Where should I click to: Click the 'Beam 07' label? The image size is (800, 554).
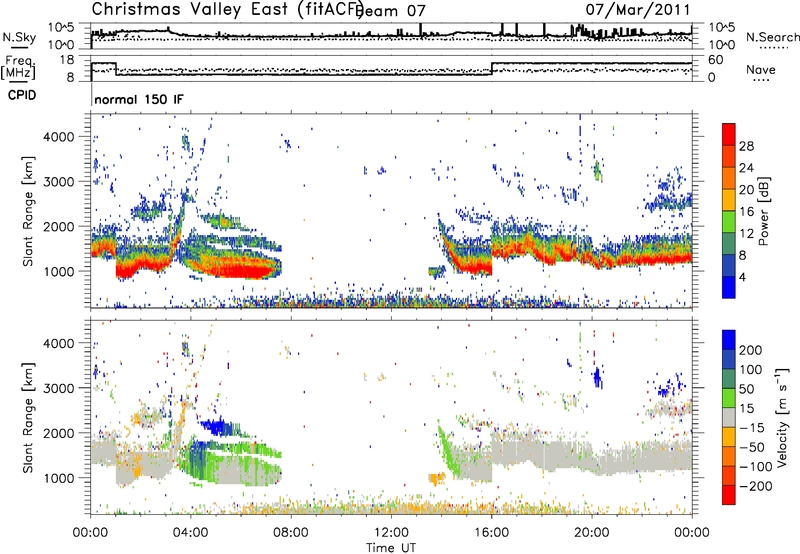point(390,11)
